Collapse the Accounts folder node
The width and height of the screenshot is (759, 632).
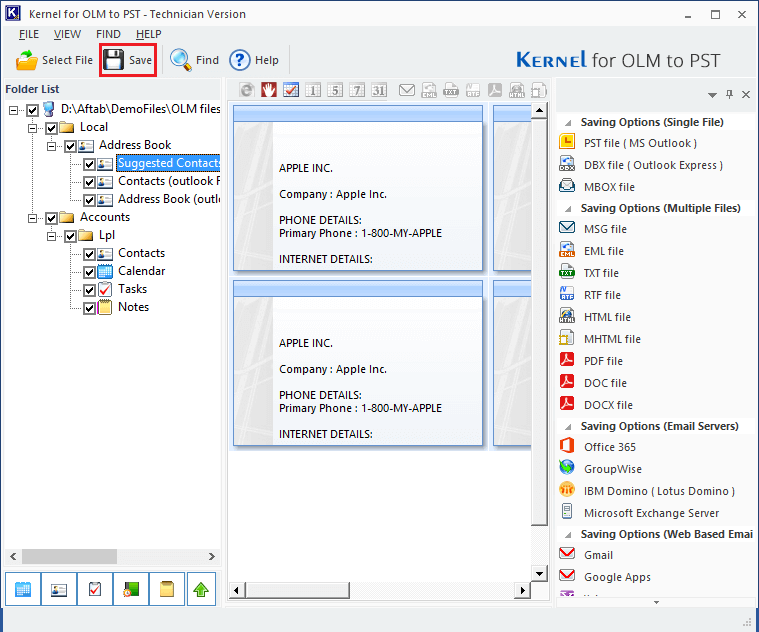[x=32, y=218]
